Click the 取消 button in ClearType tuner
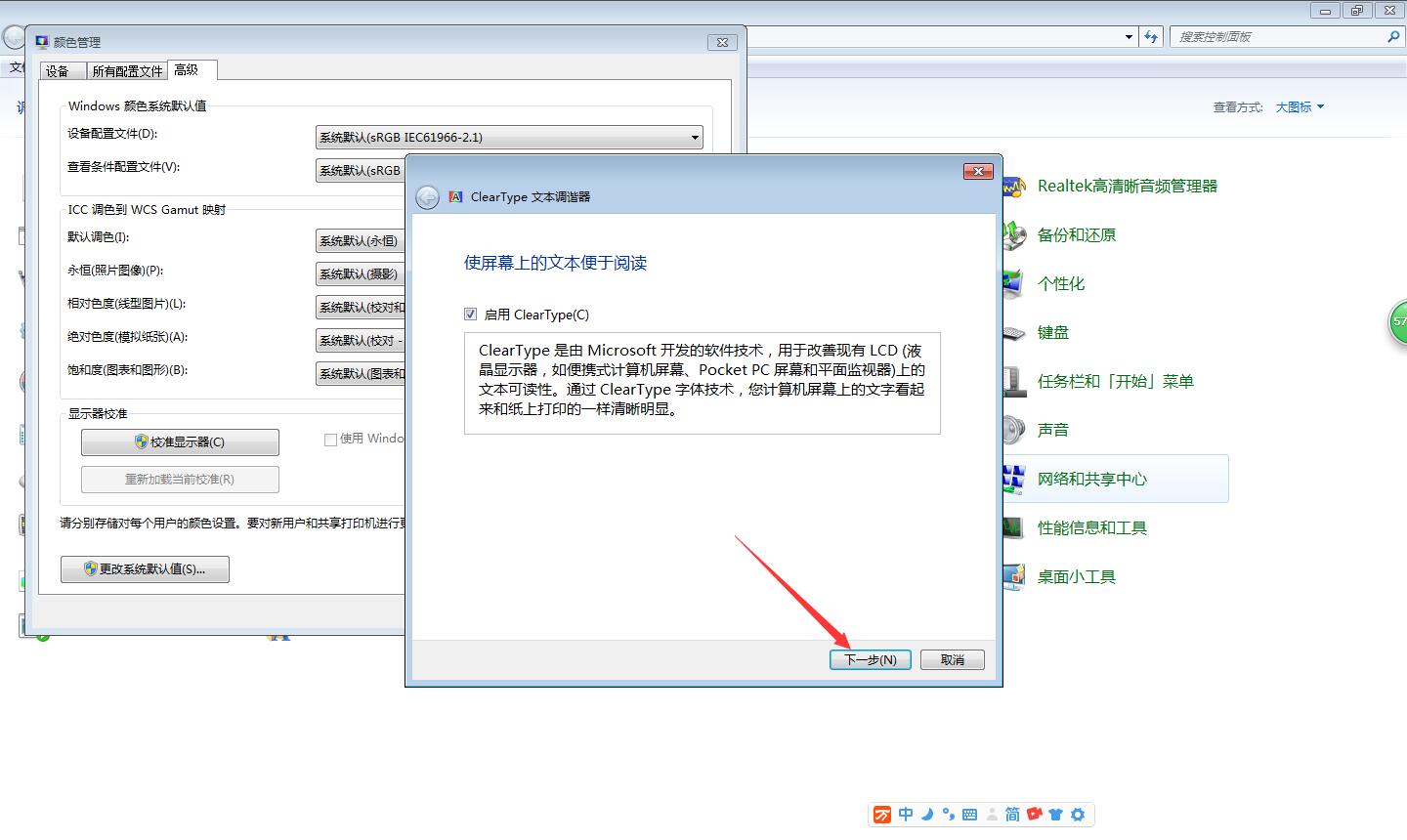The width and height of the screenshot is (1407, 840). 953,660
